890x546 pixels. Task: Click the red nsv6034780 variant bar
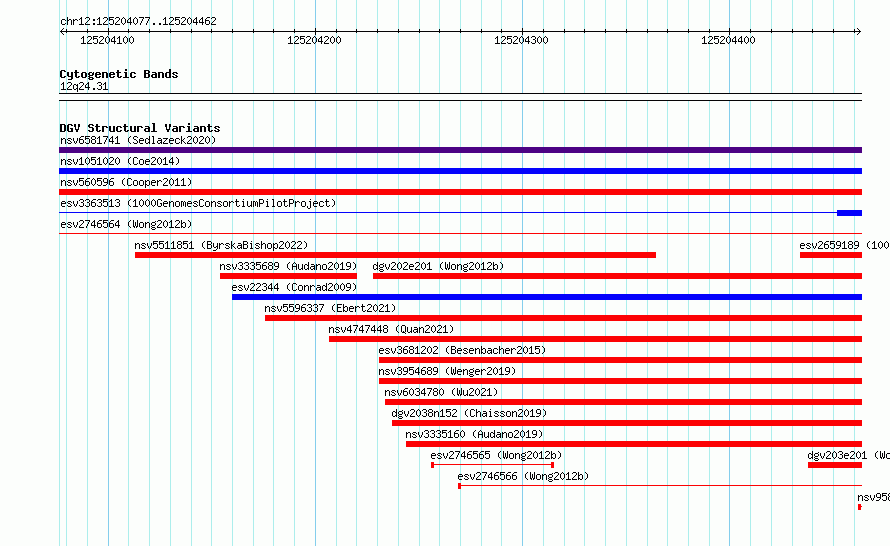(623, 402)
